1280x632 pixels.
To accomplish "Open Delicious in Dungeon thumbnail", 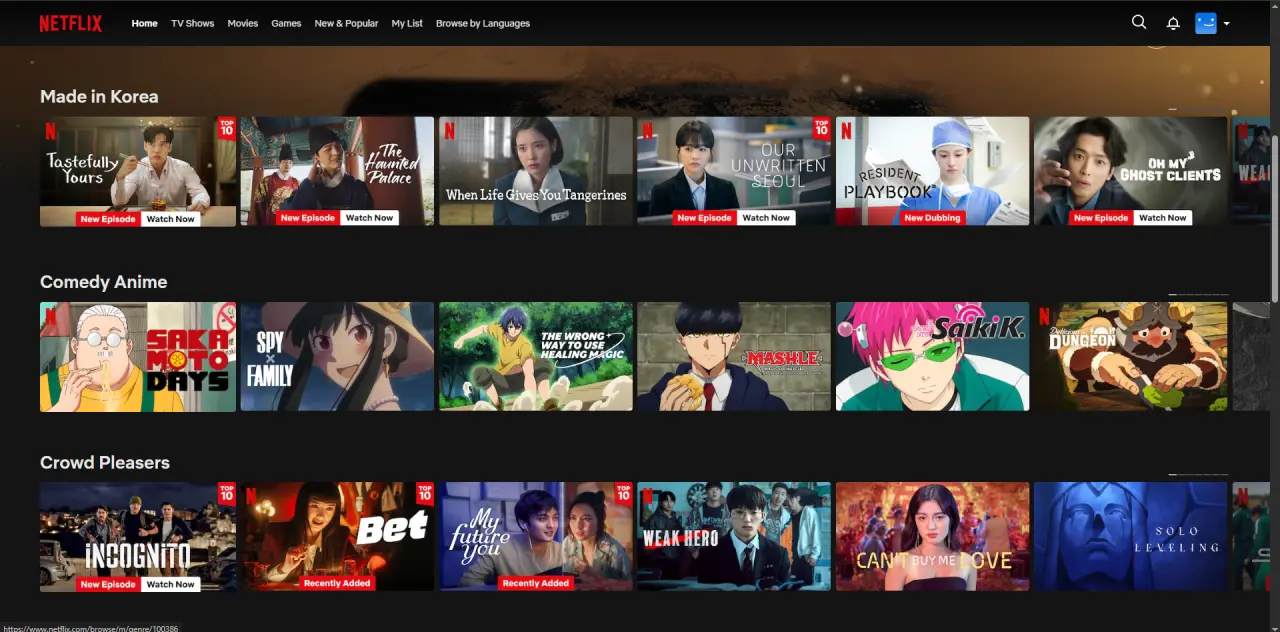I will tap(1131, 357).
